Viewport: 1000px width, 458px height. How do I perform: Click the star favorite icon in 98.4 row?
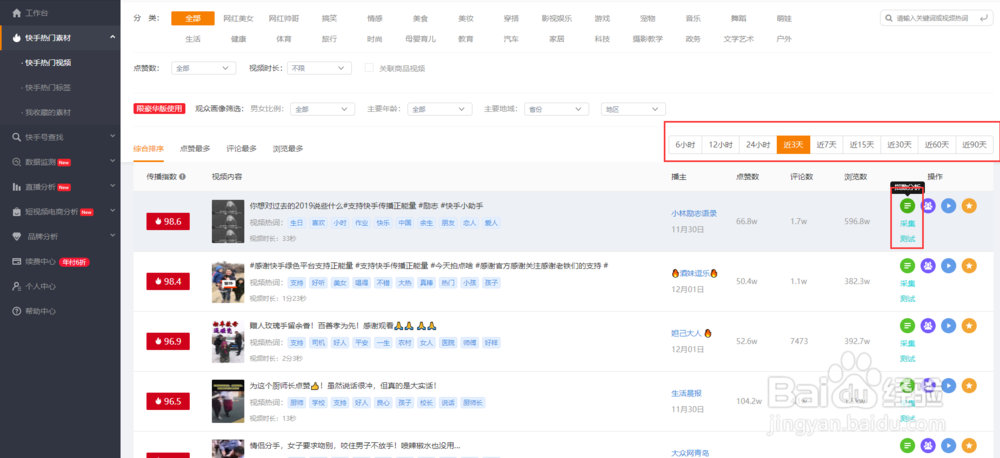[969, 265]
